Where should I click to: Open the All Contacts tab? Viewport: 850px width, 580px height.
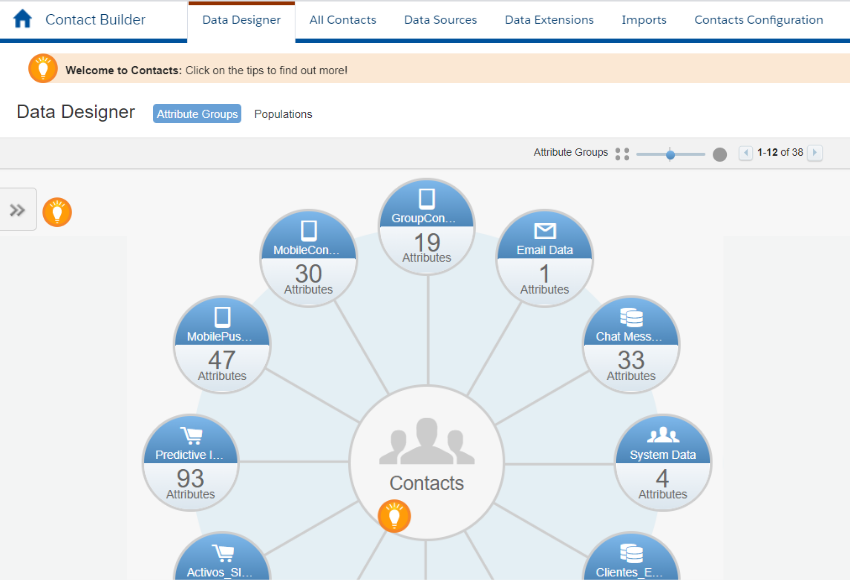(x=343, y=20)
